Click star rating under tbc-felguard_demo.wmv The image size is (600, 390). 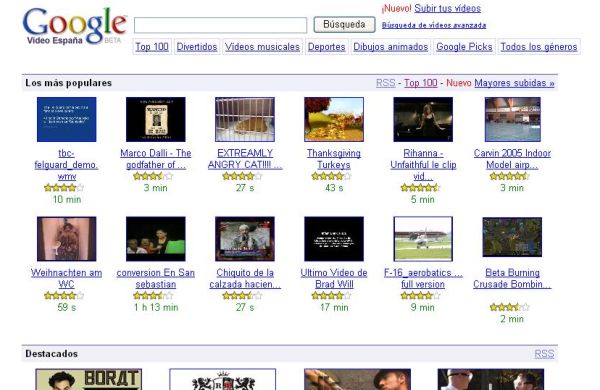pos(64,188)
